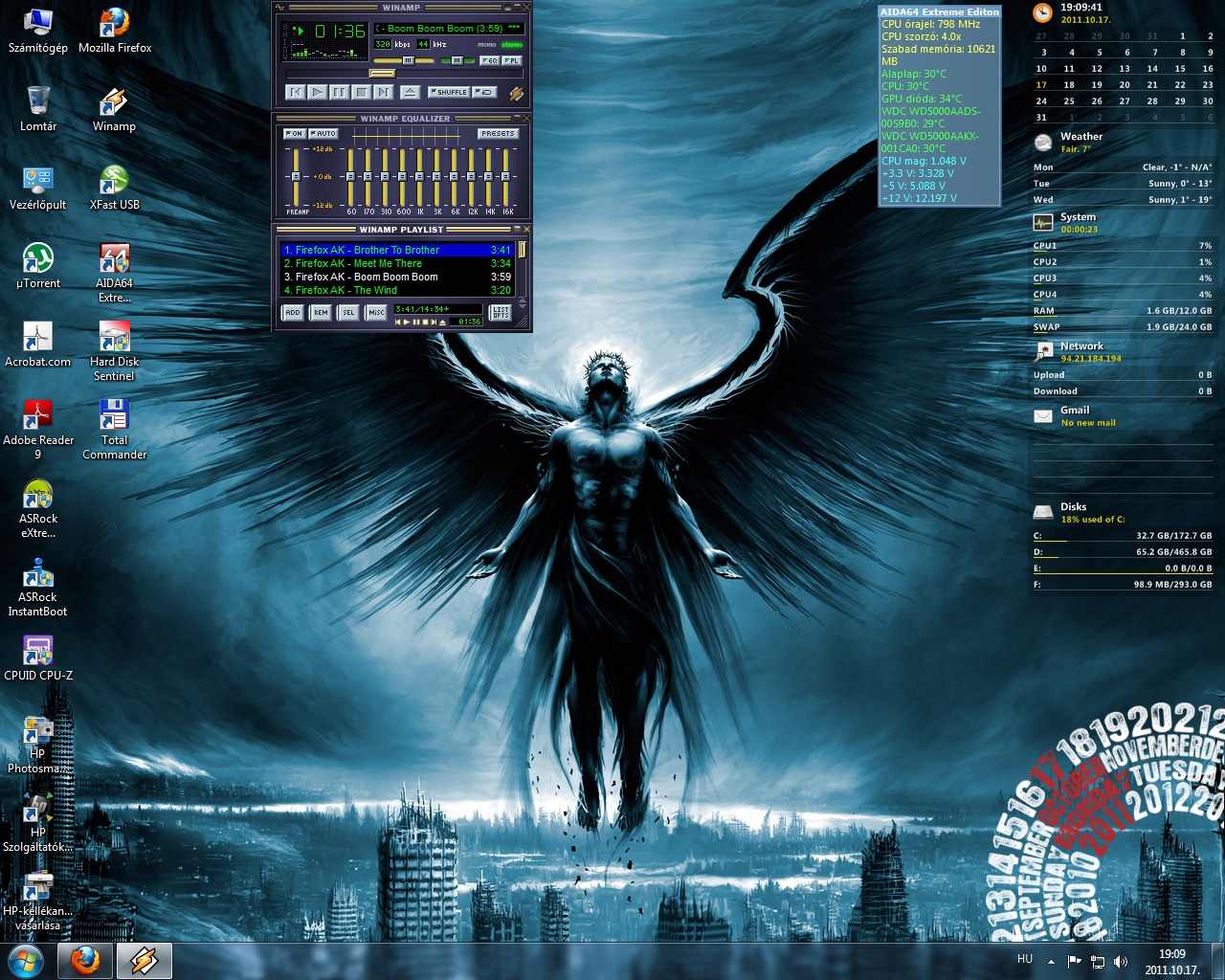The height and width of the screenshot is (980, 1225).
Task: Click the Gmail widget on sidebar
Action: tap(1075, 416)
